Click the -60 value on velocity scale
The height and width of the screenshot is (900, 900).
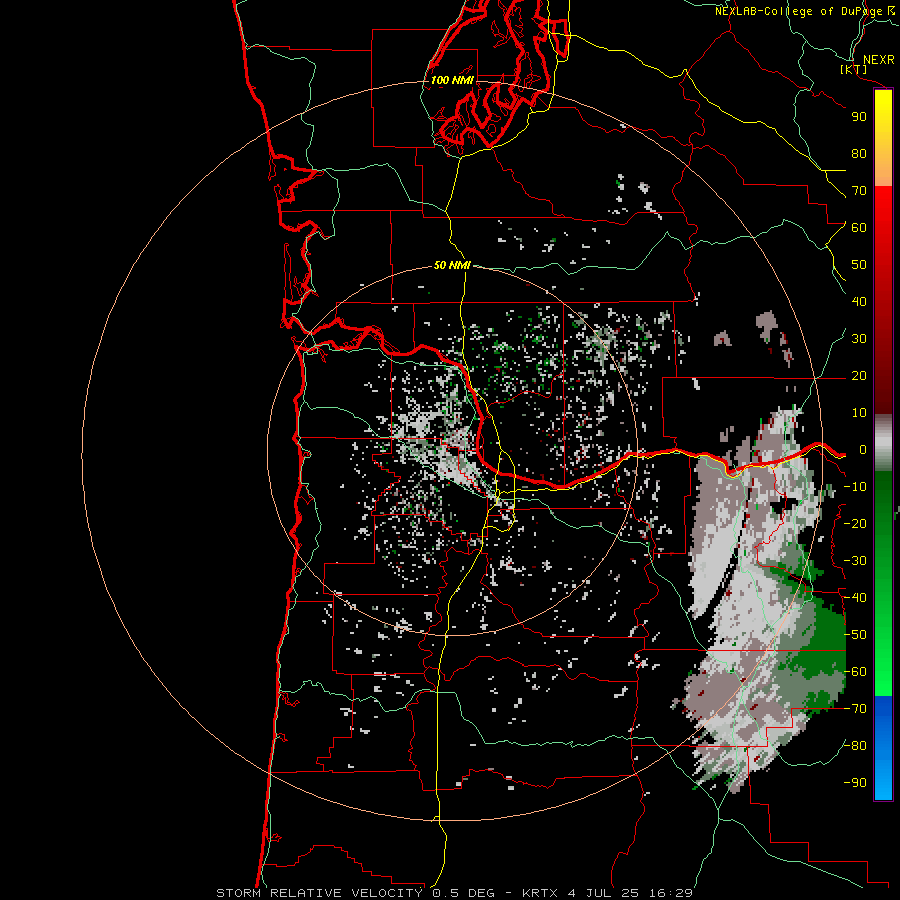pos(855,672)
